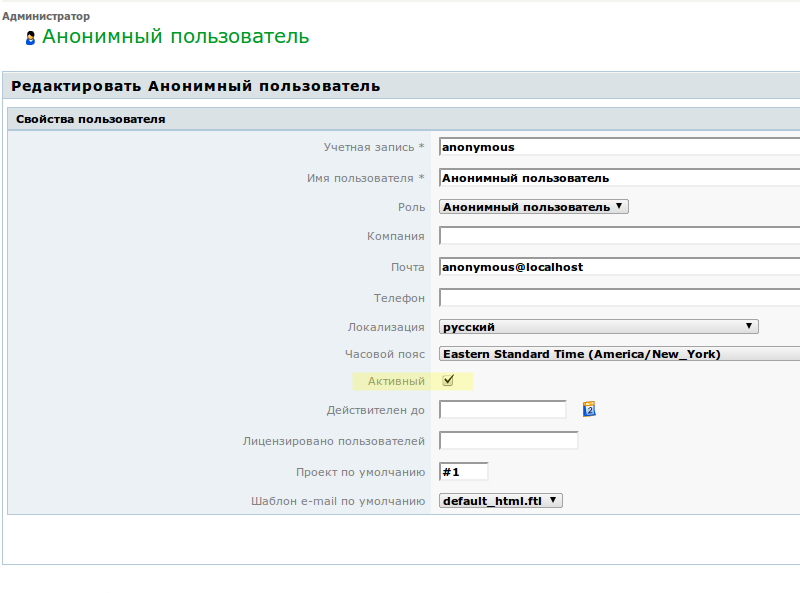Click into the Имя пользователя field

click(x=620, y=178)
